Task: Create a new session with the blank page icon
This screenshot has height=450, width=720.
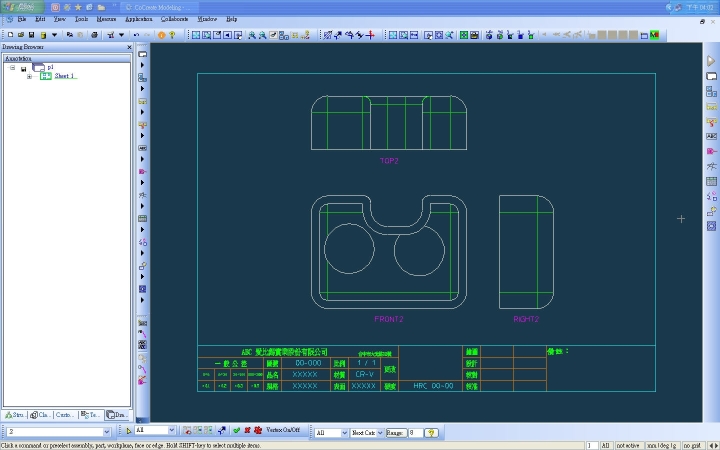Action: point(11,35)
